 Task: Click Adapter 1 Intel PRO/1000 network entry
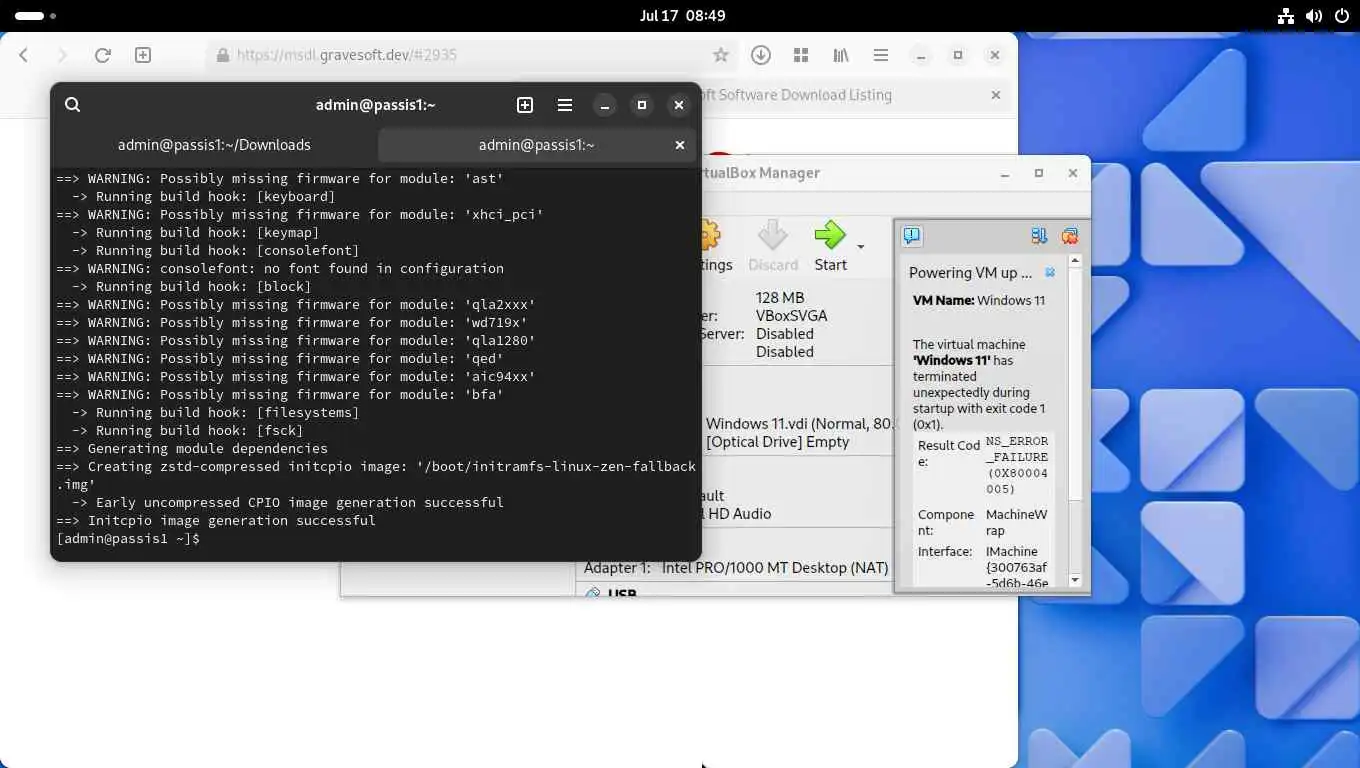(736, 568)
